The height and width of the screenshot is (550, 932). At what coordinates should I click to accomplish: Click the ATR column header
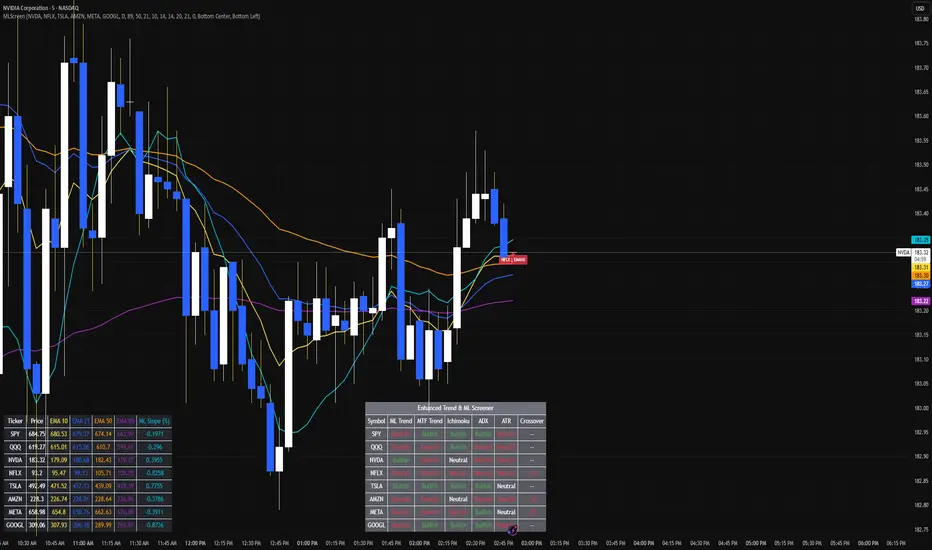506,421
